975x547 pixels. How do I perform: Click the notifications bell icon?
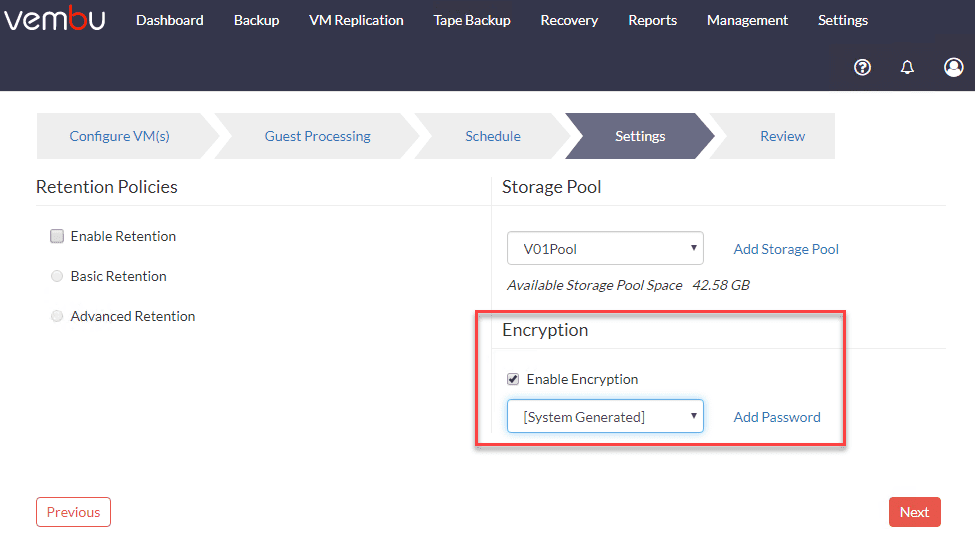click(x=907, y=67)
